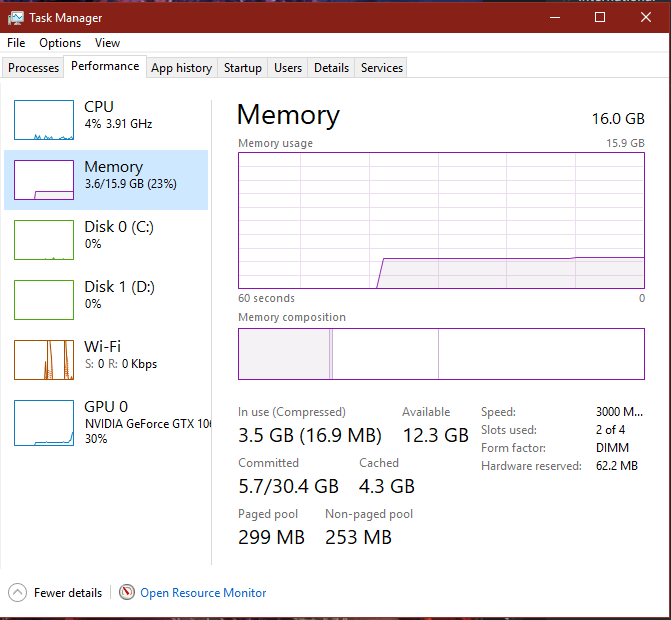The height and width of the screenshot is (620, 671).
Task: Select the GPU 0 graph thumbnail
Action: pyautogui.click(x=44, y=422)
